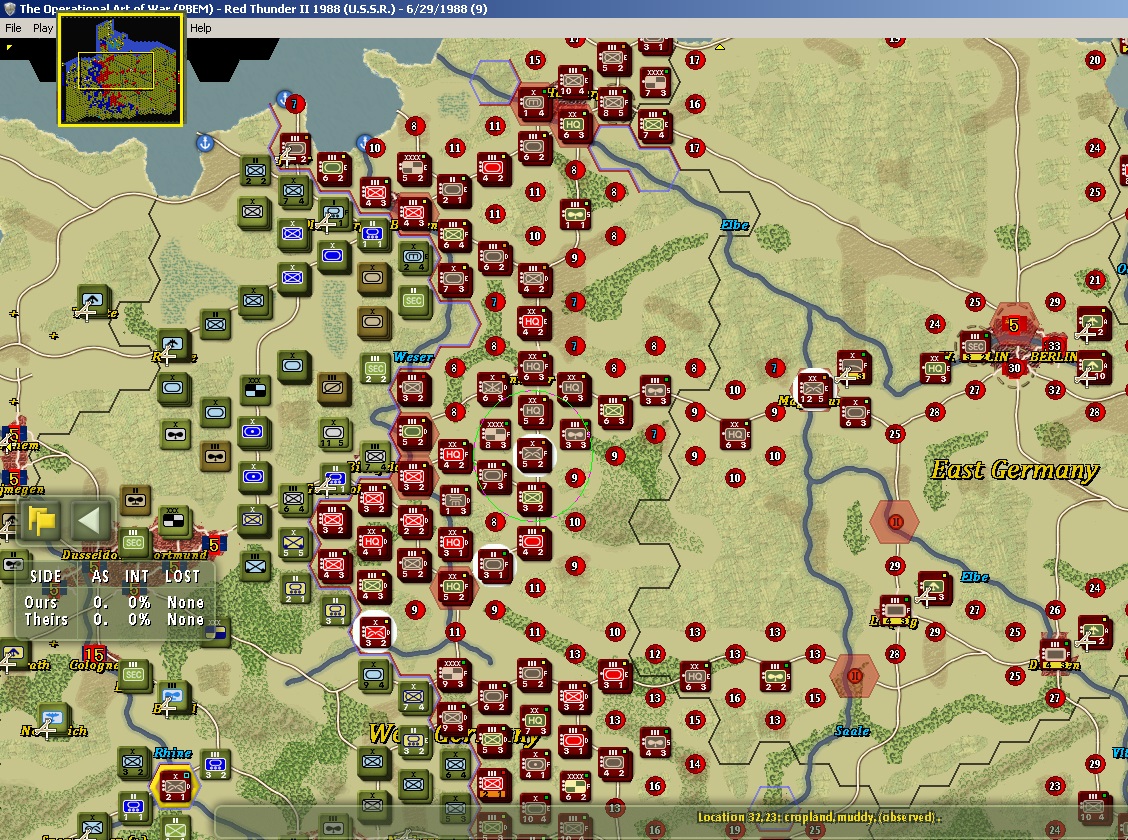Click the red '14' supply marker
Image resolution: width=1128 pixels, height=840 pixels.
694,764
